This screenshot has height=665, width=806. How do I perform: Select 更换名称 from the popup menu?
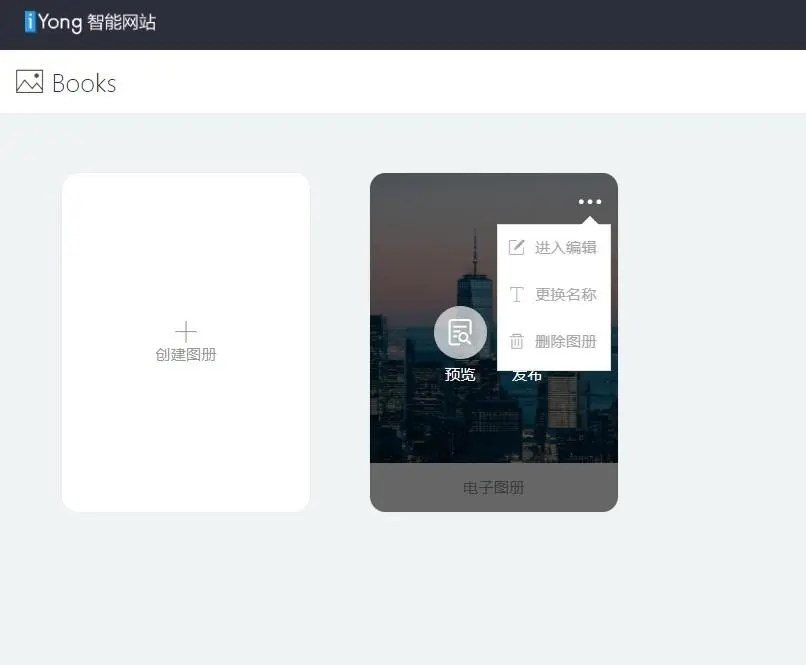[566, 294]
